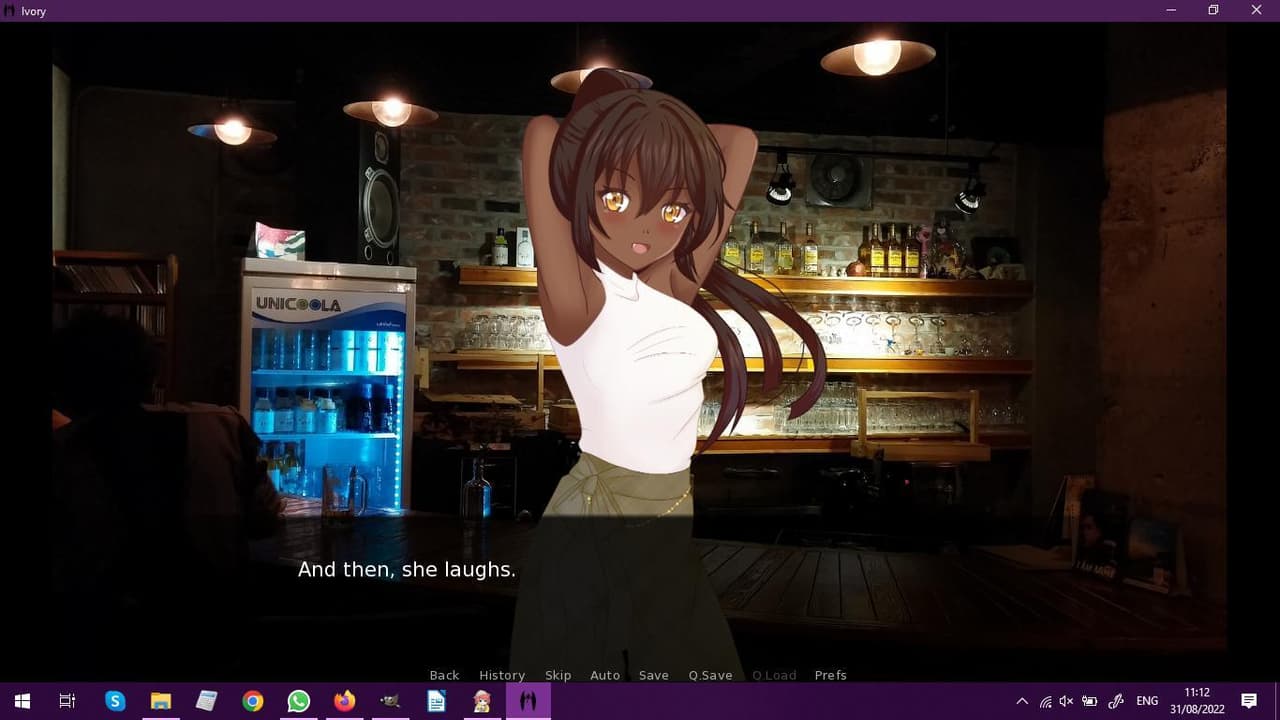
Task: Check the battery status icon
Action: [x=1090, y=701]
